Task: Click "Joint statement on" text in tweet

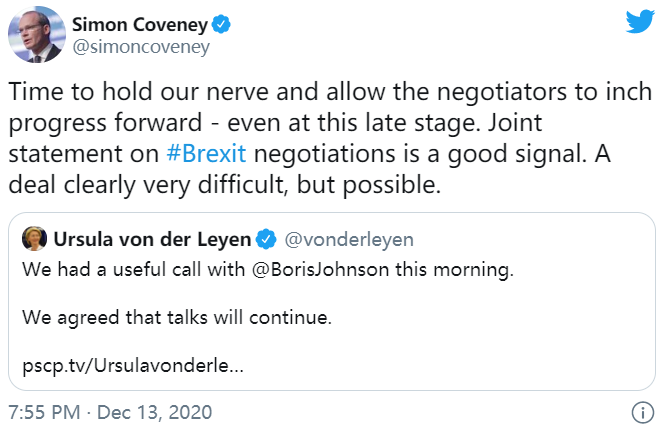Action: tap(80, 156)
